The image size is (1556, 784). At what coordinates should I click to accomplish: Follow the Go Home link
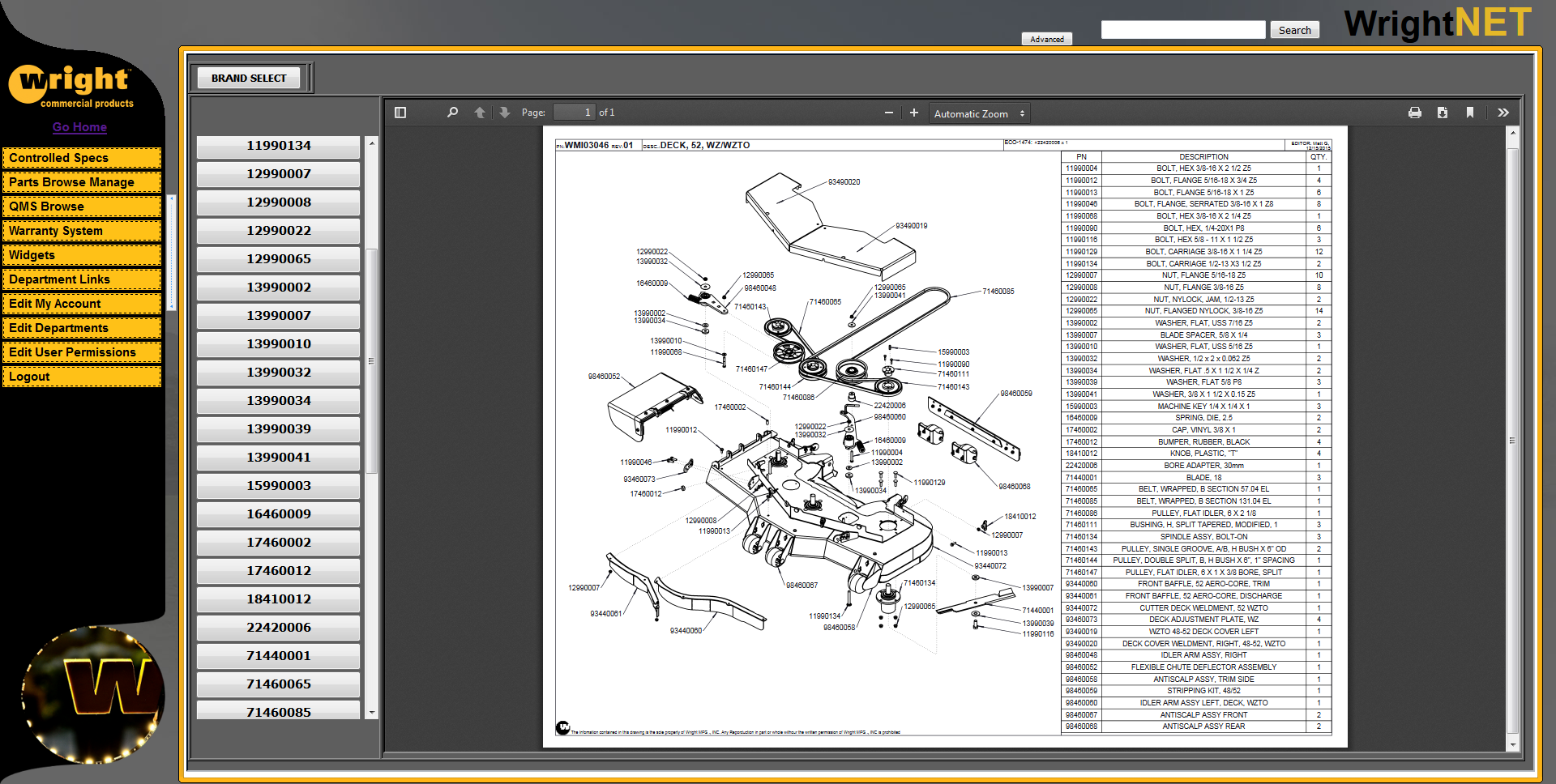coord(79,127)
